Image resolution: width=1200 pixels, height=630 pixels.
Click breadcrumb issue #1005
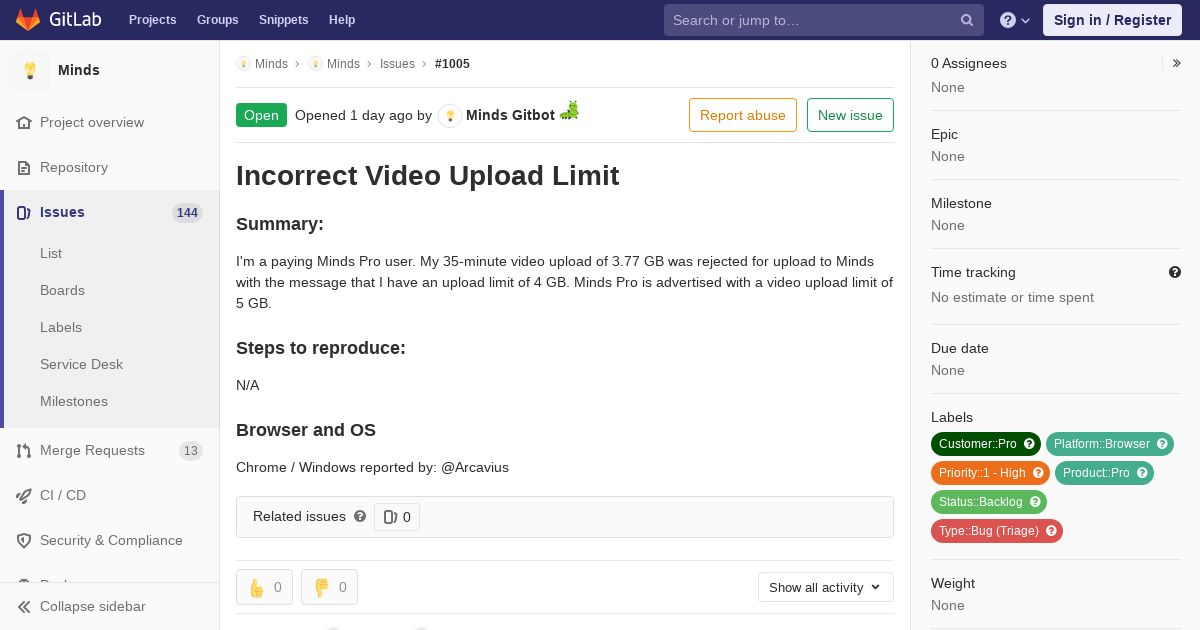tap(452, 64)
